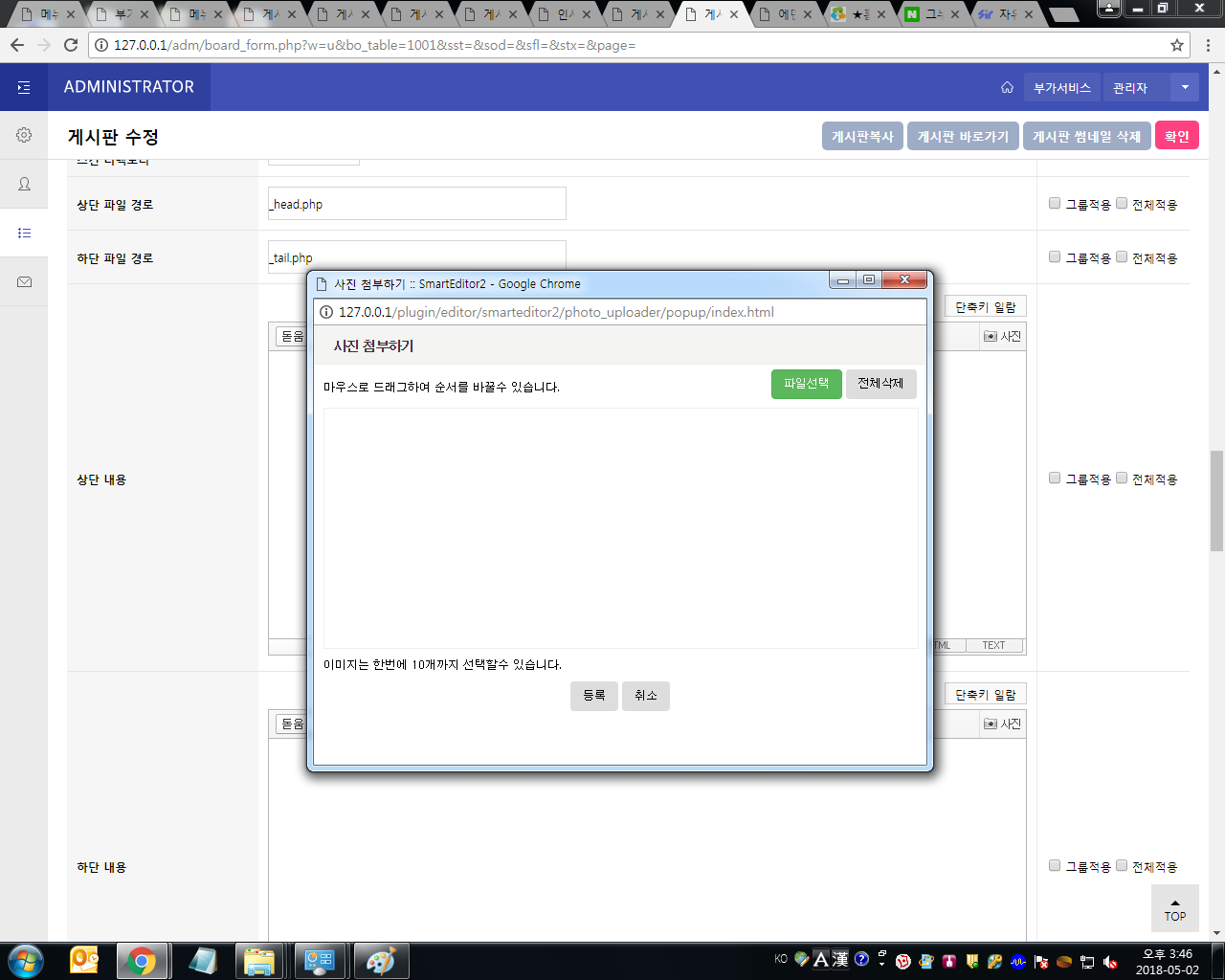Click the browser back arrow

(17, 45)
